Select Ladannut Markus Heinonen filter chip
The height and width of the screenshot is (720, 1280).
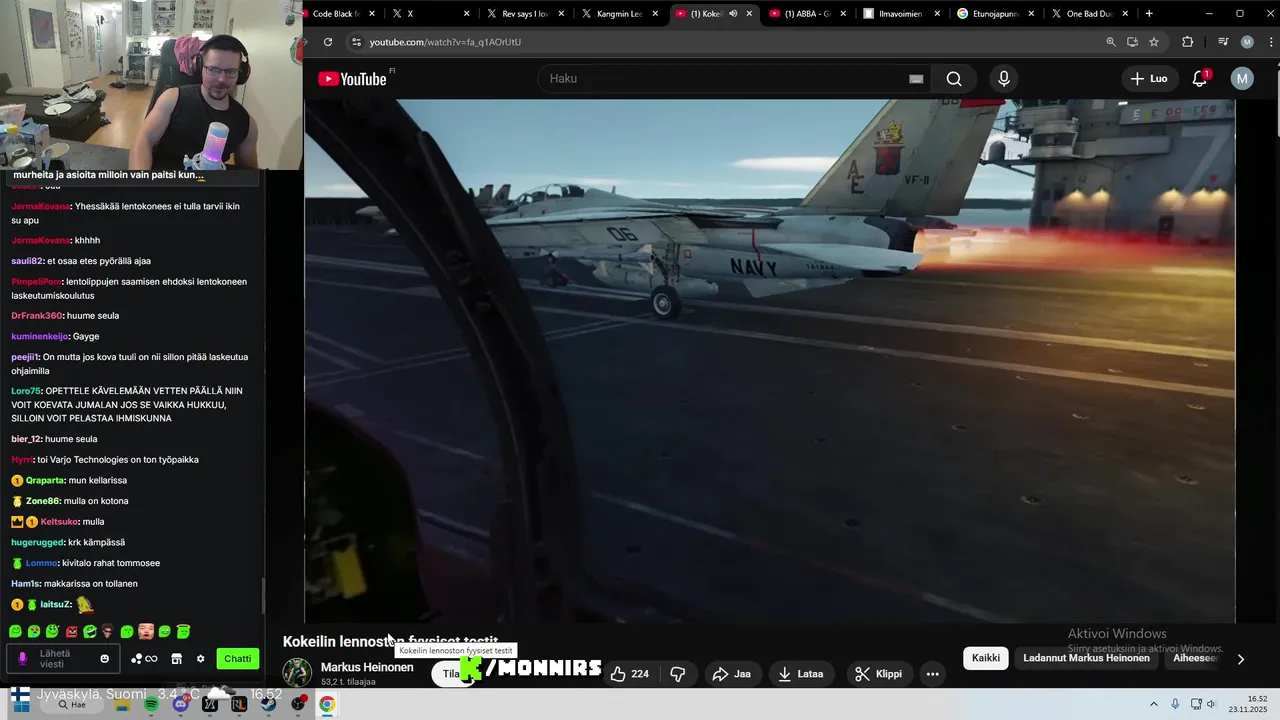click(1086, 658)
